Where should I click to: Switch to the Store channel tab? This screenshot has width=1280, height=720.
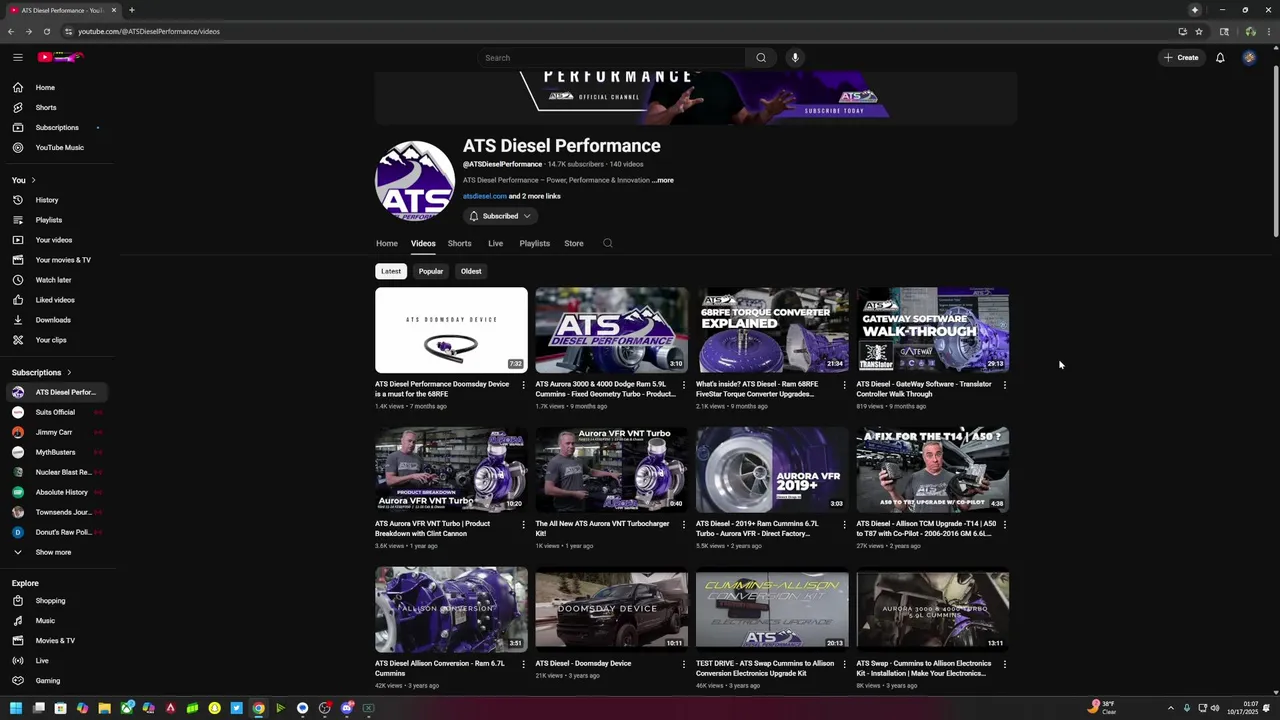pyautogui.click(x=573, y=243)
